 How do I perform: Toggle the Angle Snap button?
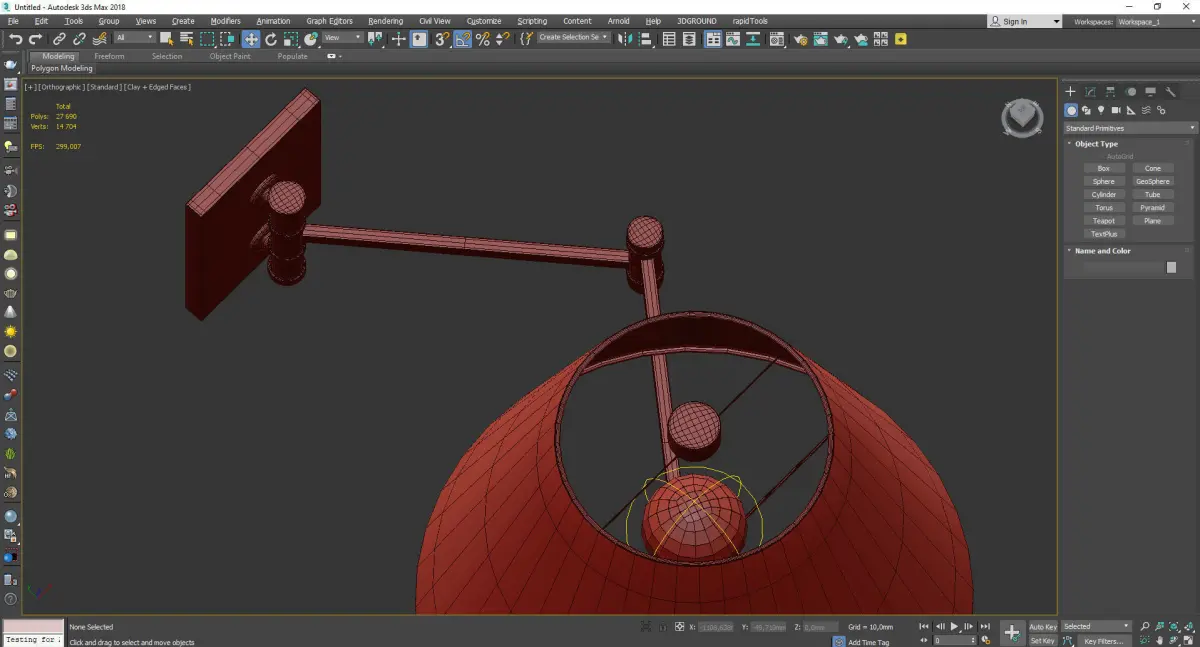click(x=463, y=39)
